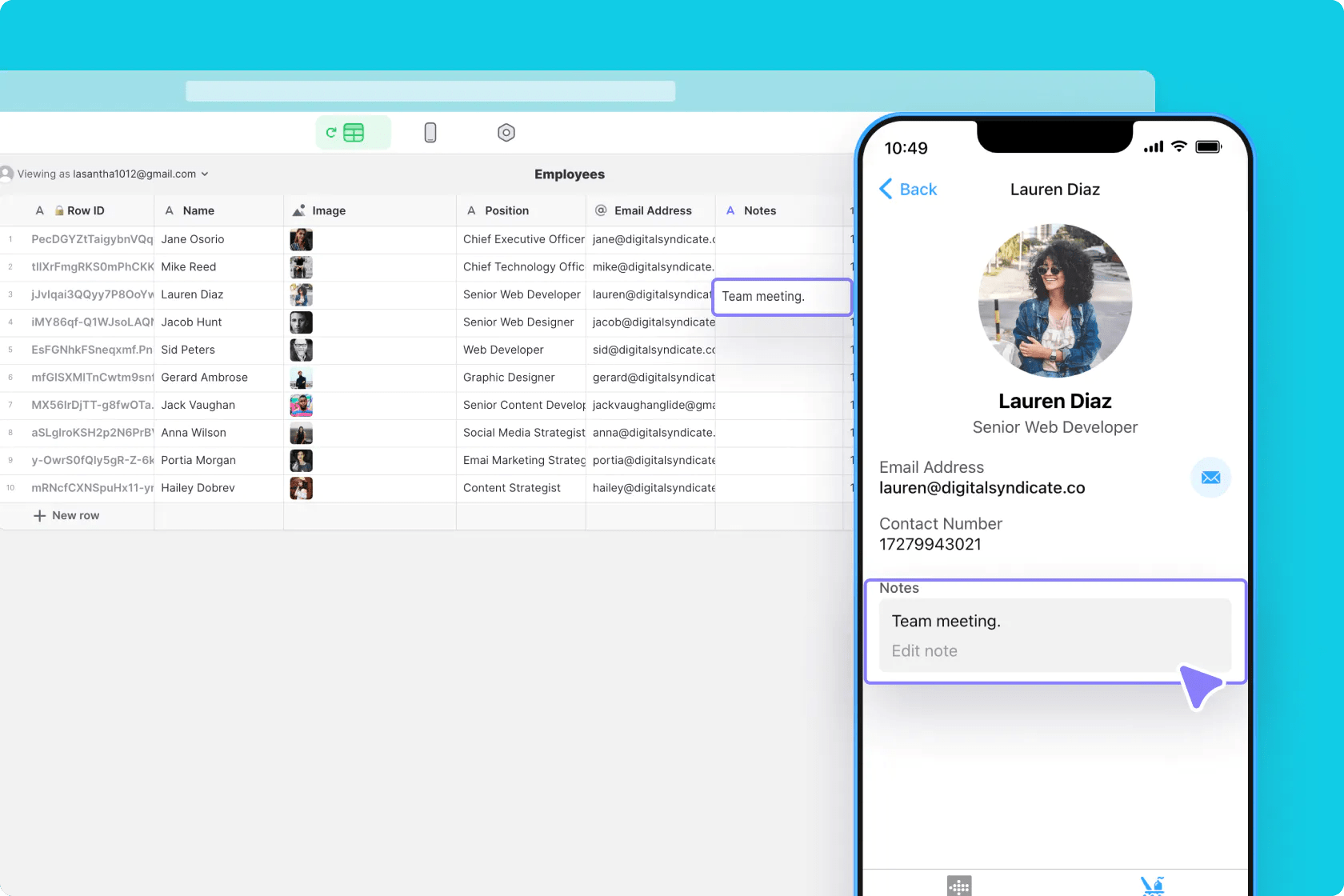This screenshot has height=896, width=1344.
Task: Click the image icon in the Image column header
Action: (298, 210)
